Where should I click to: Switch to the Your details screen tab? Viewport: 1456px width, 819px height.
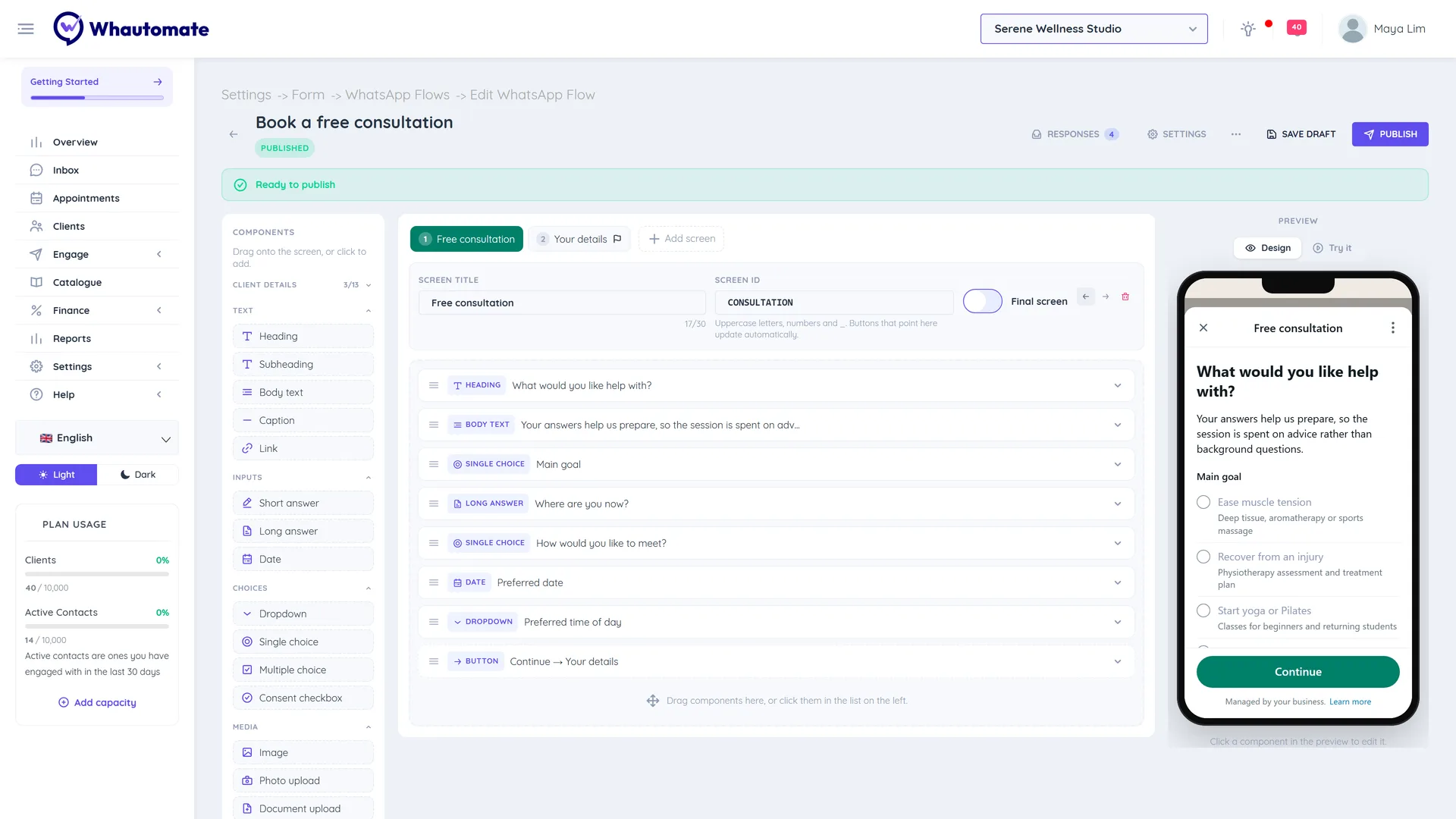[x=580, y=239]
